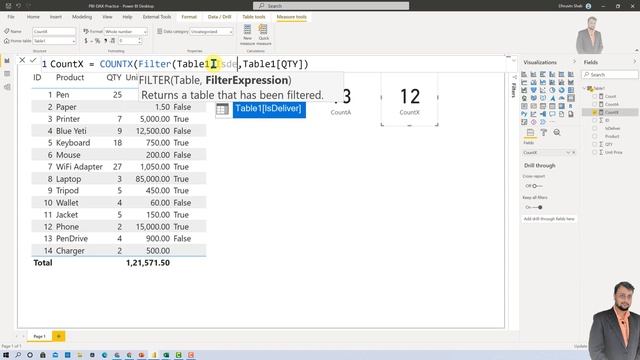Select the donut chart visual icon

coord(561,90)
